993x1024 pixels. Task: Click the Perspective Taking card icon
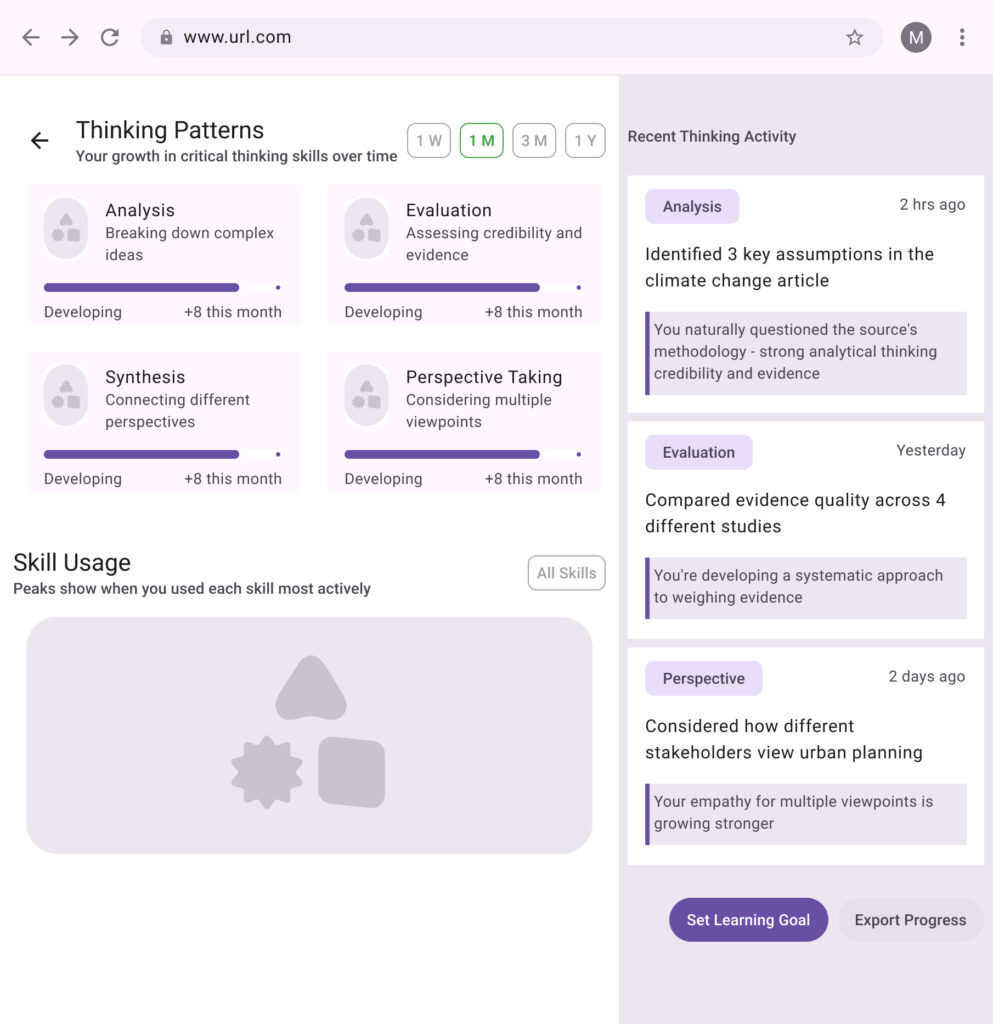(366, 395)
